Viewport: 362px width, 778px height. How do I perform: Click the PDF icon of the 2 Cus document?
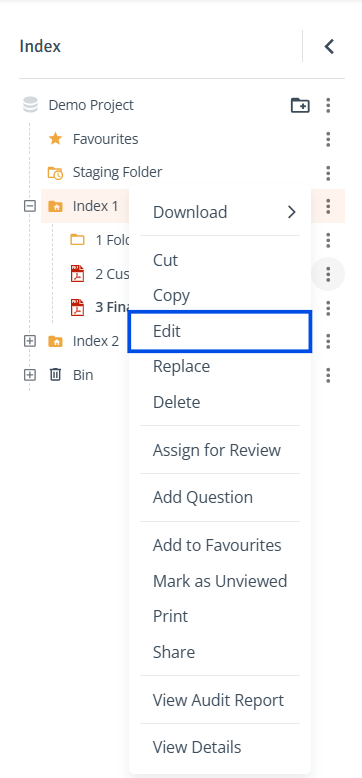click(77, 274)
